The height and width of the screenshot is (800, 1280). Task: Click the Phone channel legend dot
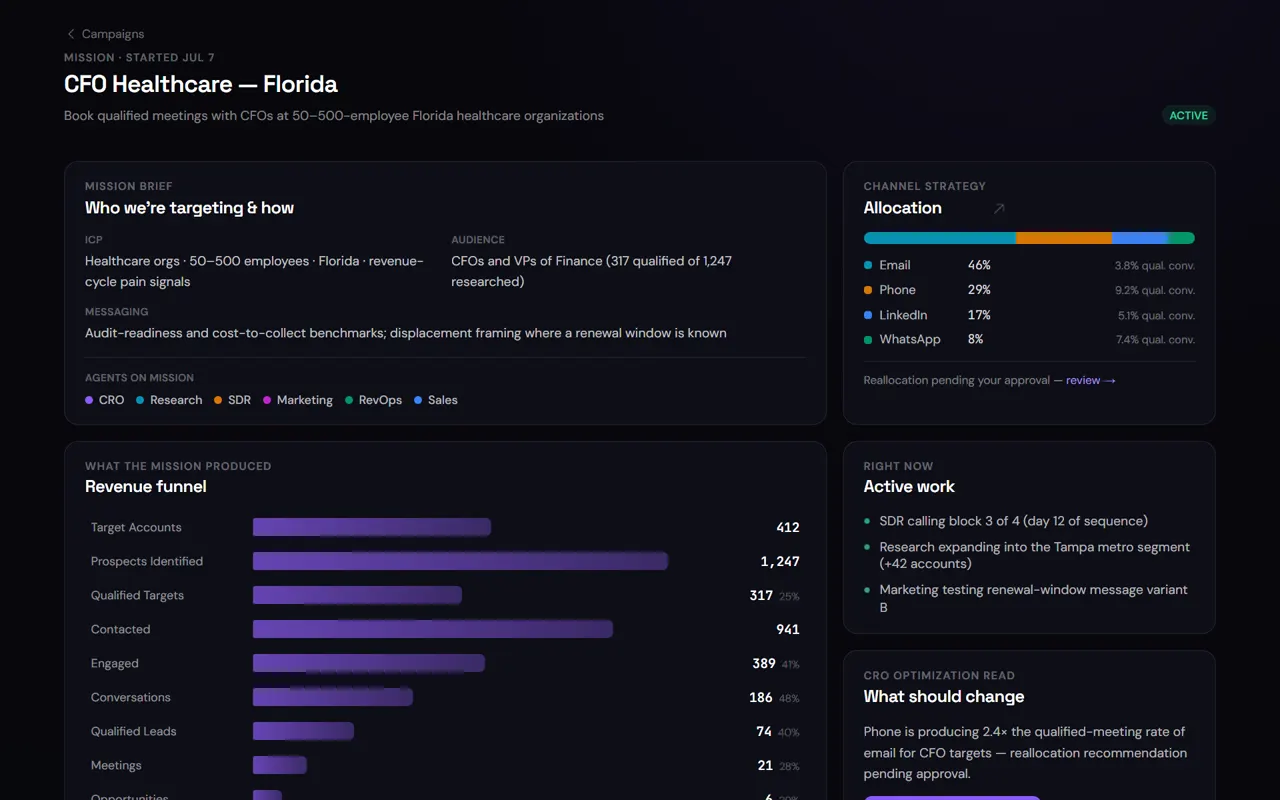coord(868,290)
